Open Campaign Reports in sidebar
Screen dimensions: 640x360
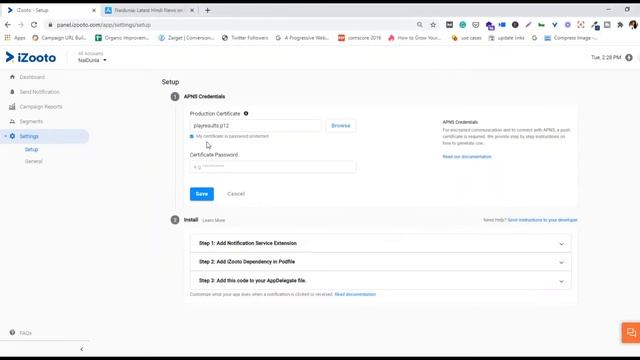tap(41, 107)
